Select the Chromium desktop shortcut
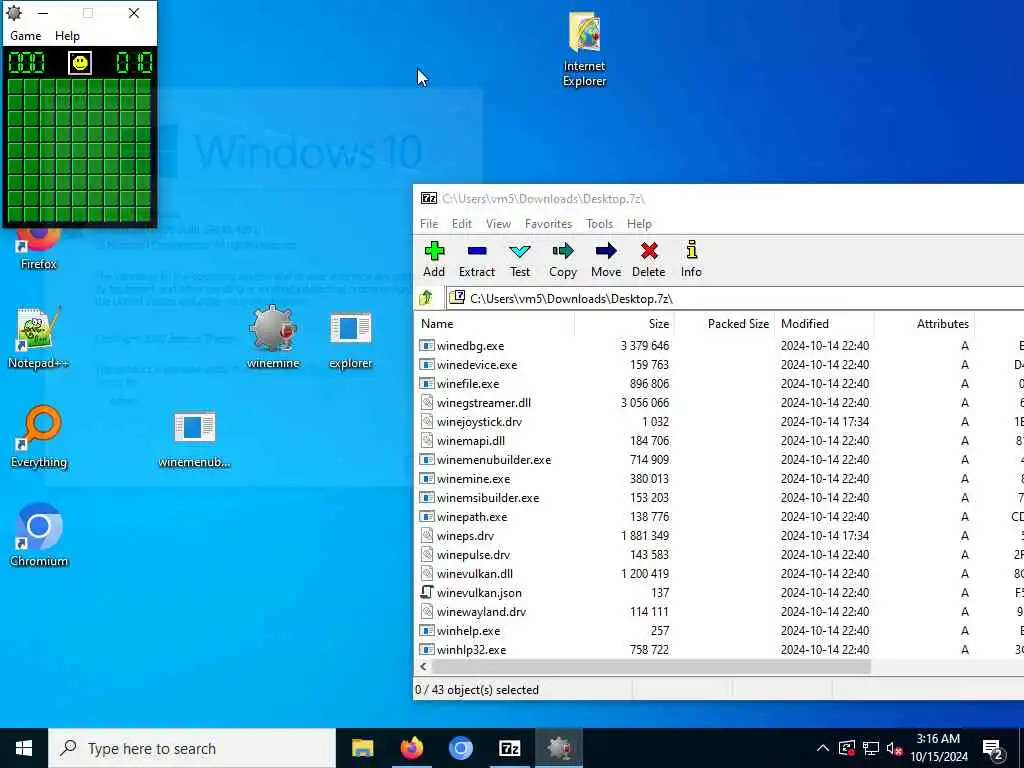The image size is (1024, 768). click(x=39, y=535)
